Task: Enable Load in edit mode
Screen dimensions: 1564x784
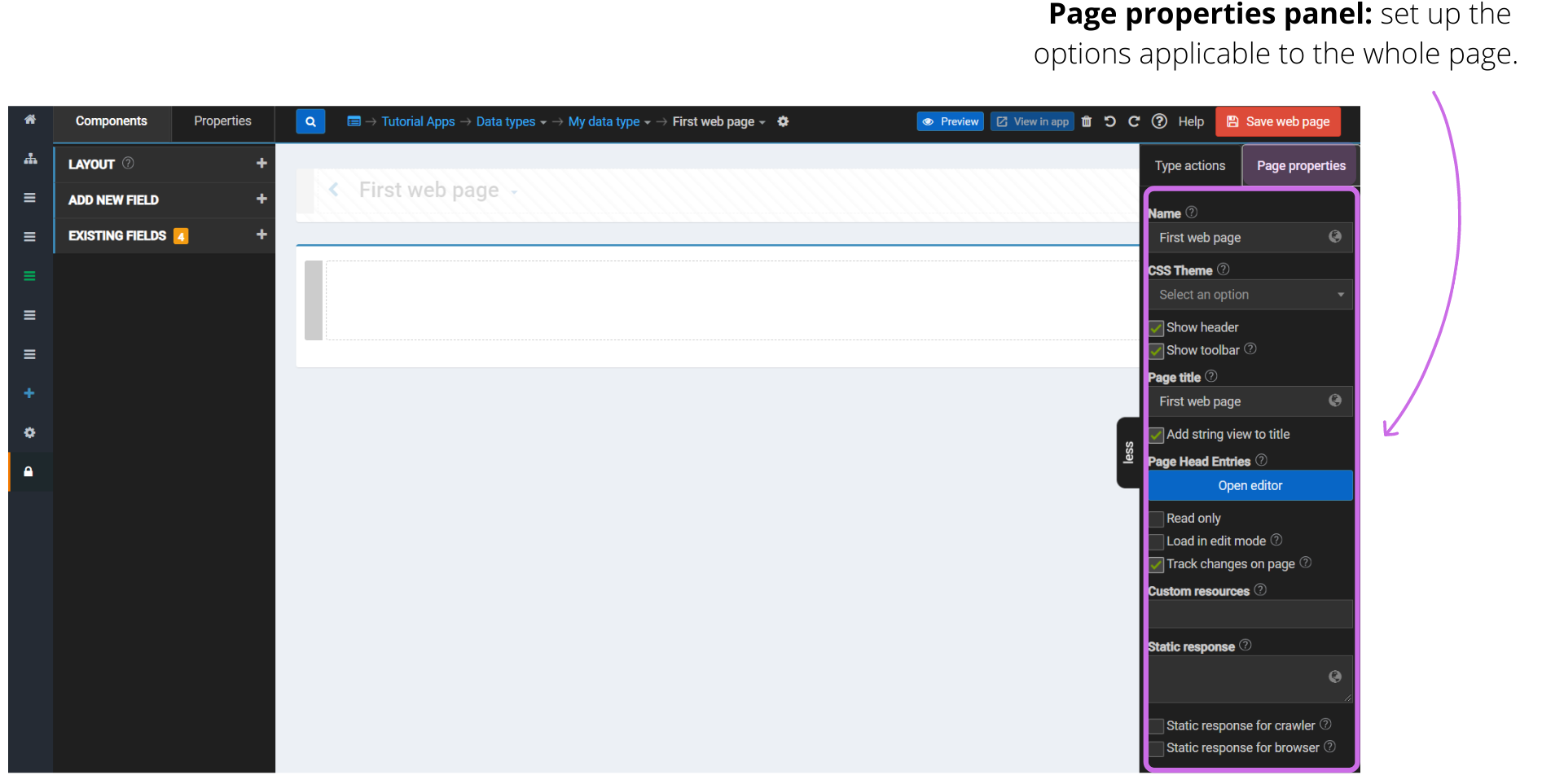Action: (x=1156, y=541)
